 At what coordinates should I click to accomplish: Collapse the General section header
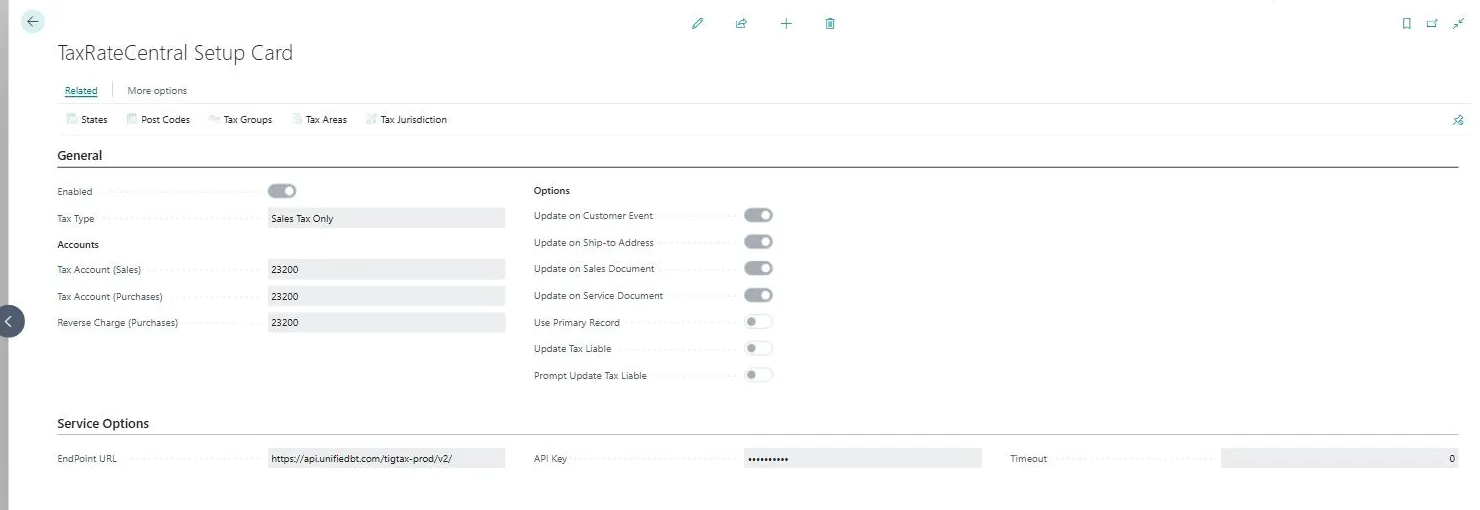pyautogui.click(x=80, y=155)
